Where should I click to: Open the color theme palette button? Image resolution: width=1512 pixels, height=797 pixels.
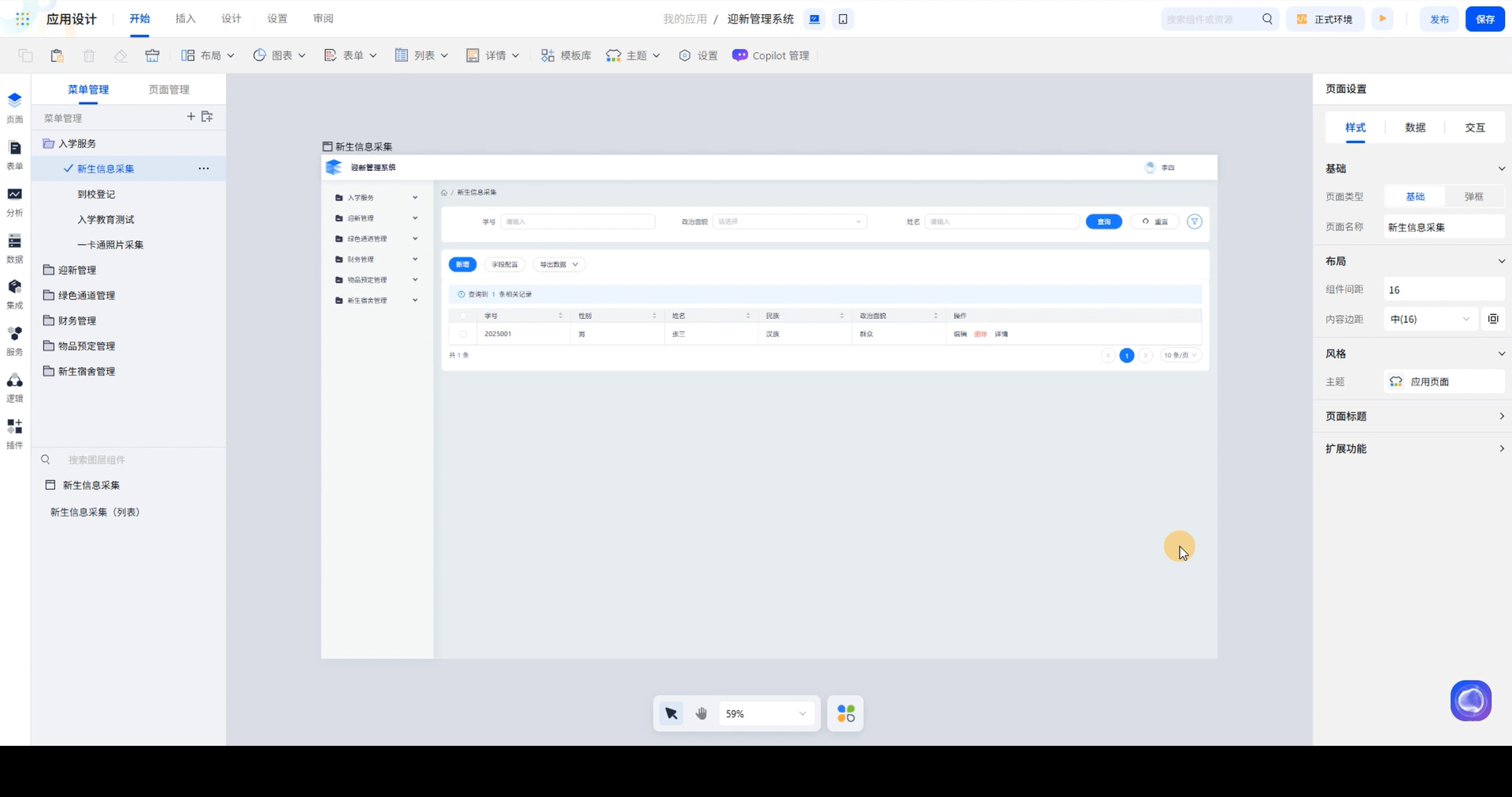click(x=846, y=714)
